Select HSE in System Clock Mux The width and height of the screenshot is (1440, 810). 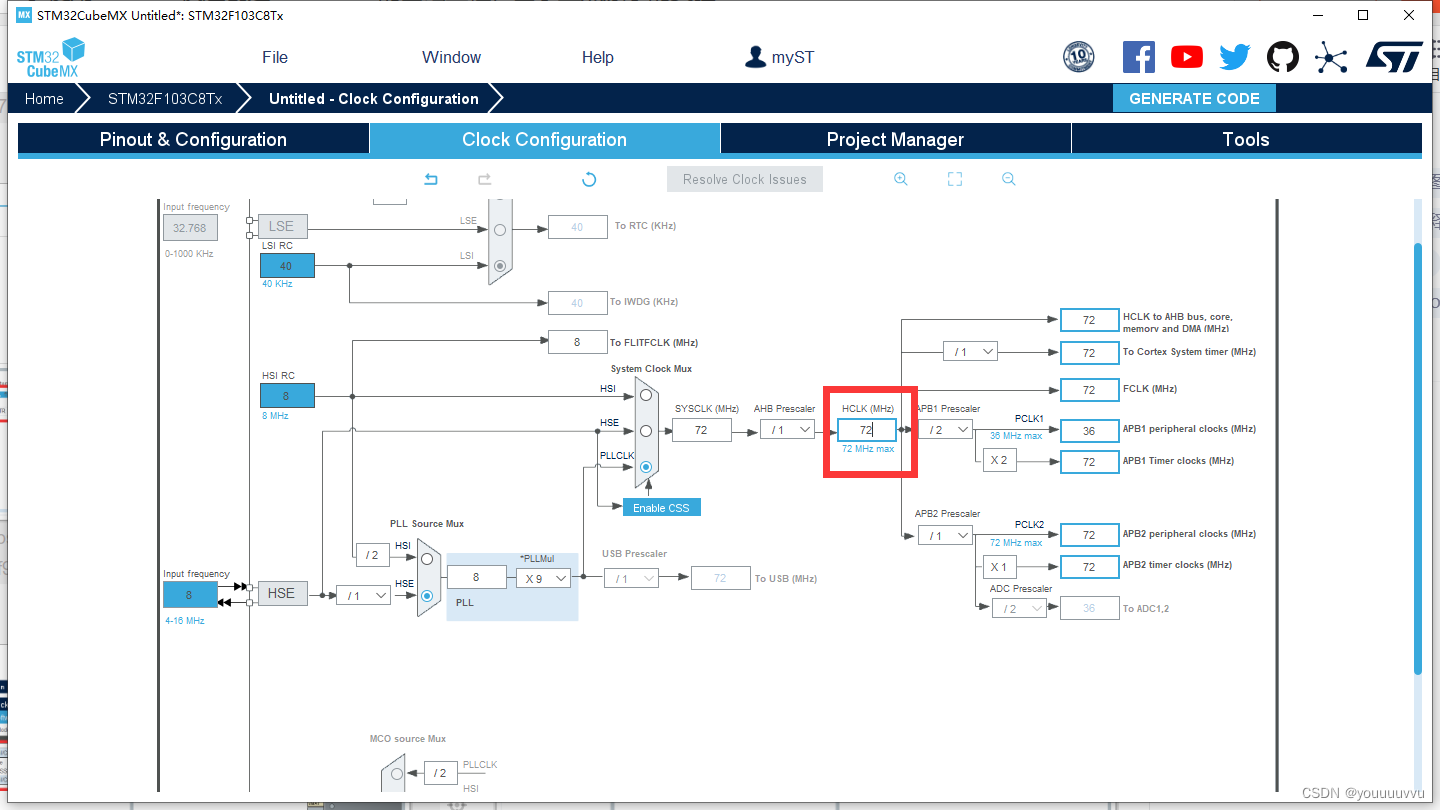tap(646, 431)
